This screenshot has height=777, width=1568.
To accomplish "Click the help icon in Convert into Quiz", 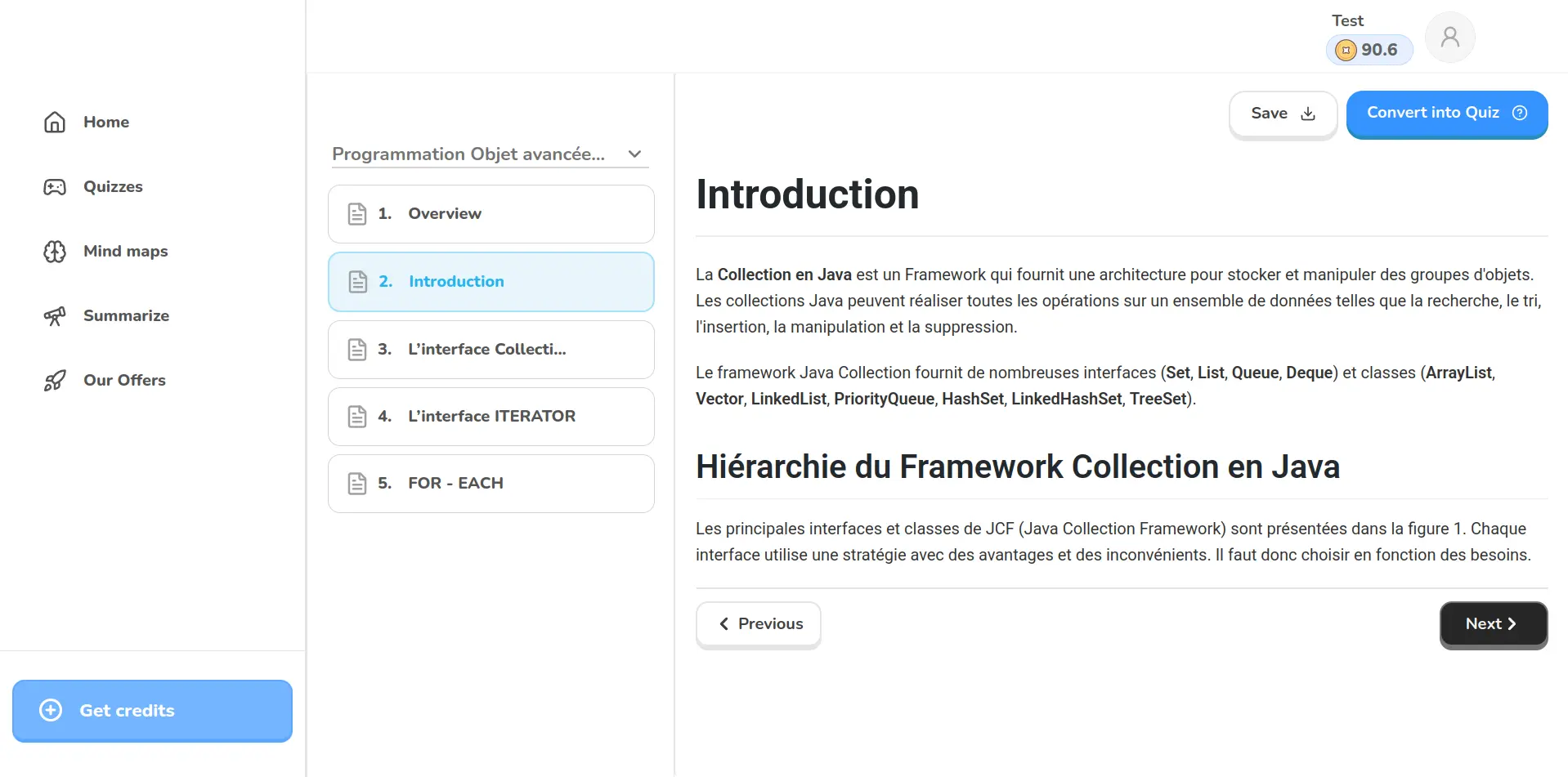I will click(x=1520, y=113).
